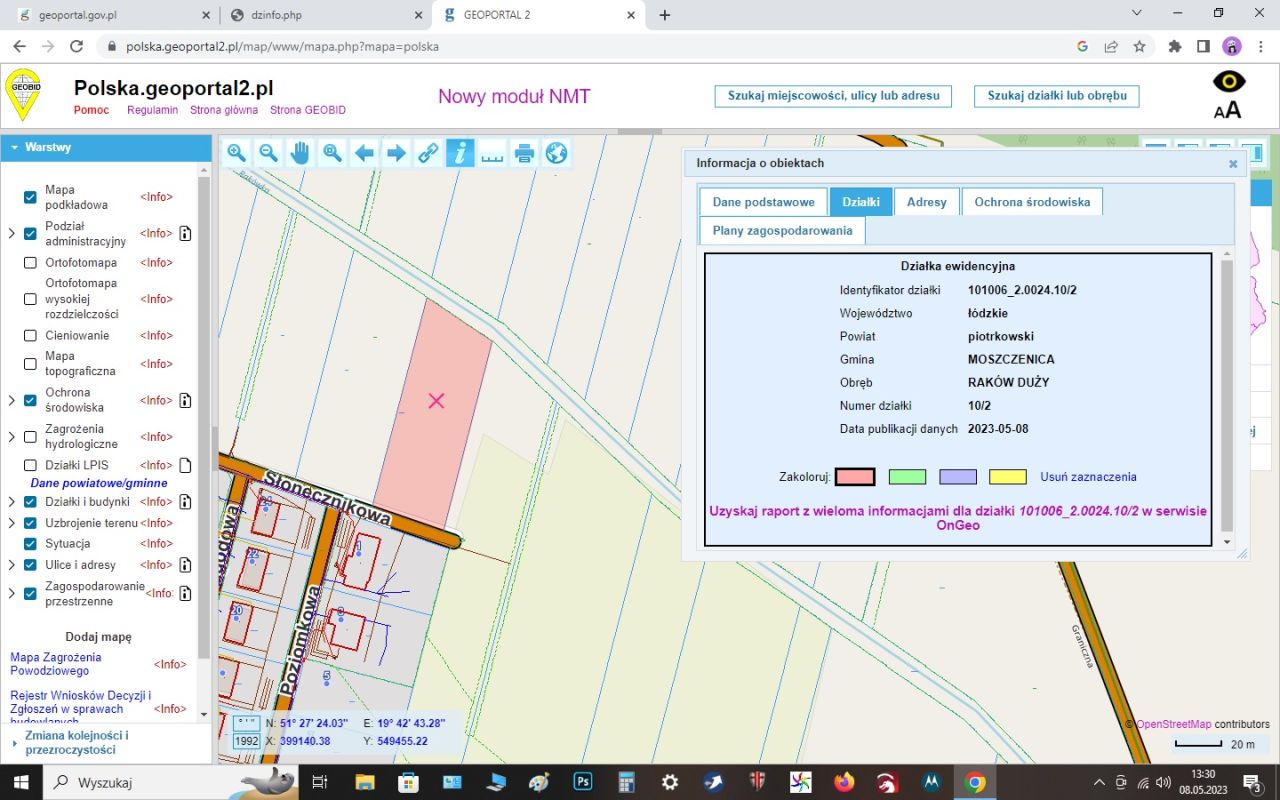Toggle the Cieniowanie layer checkbox

pos(30,336)
